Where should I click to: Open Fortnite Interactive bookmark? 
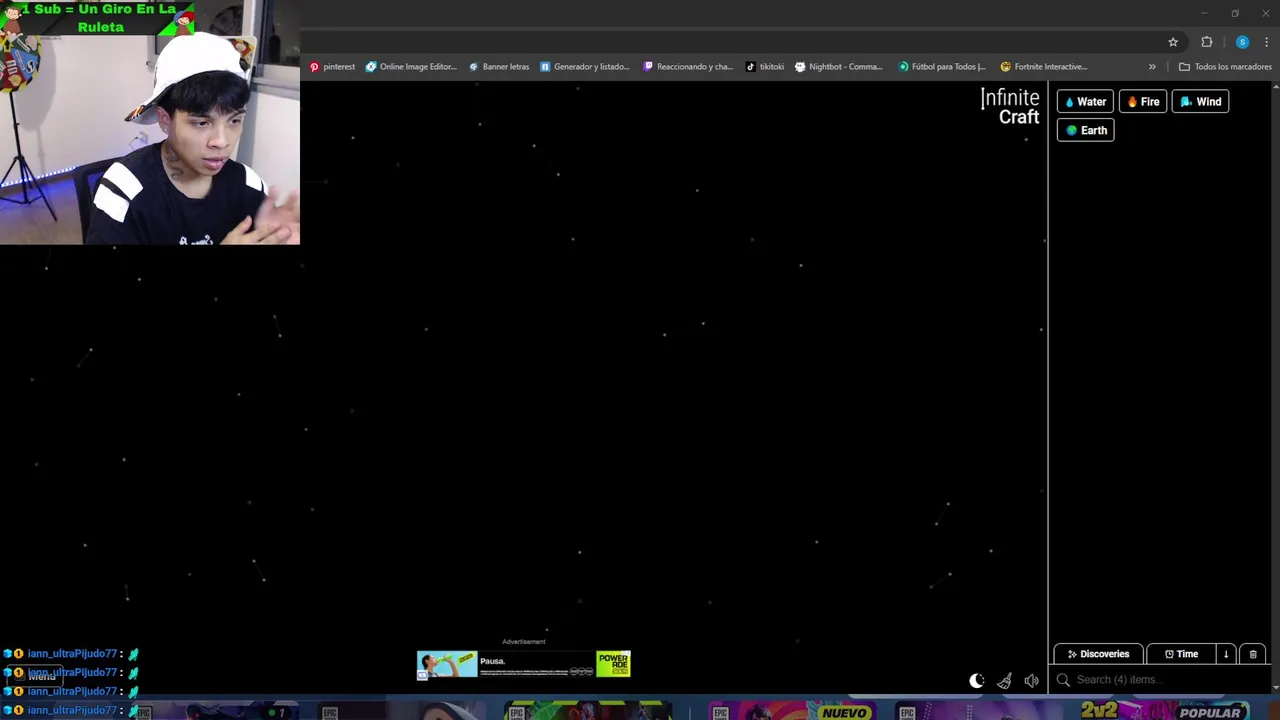[x=1044, y=67]
